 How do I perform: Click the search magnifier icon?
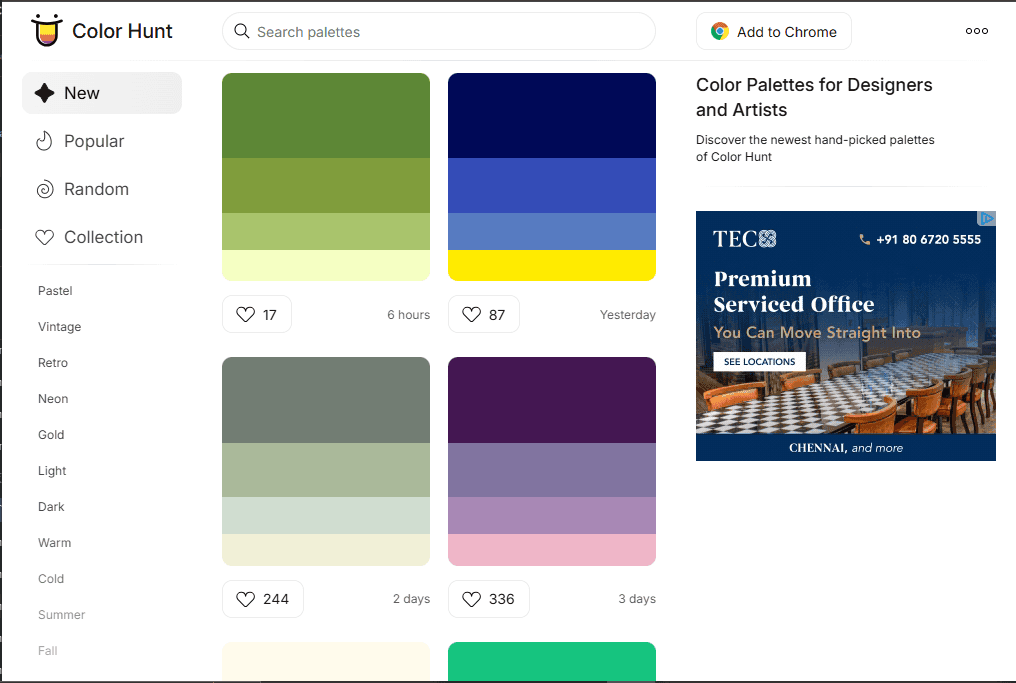(x=242, y=31)
